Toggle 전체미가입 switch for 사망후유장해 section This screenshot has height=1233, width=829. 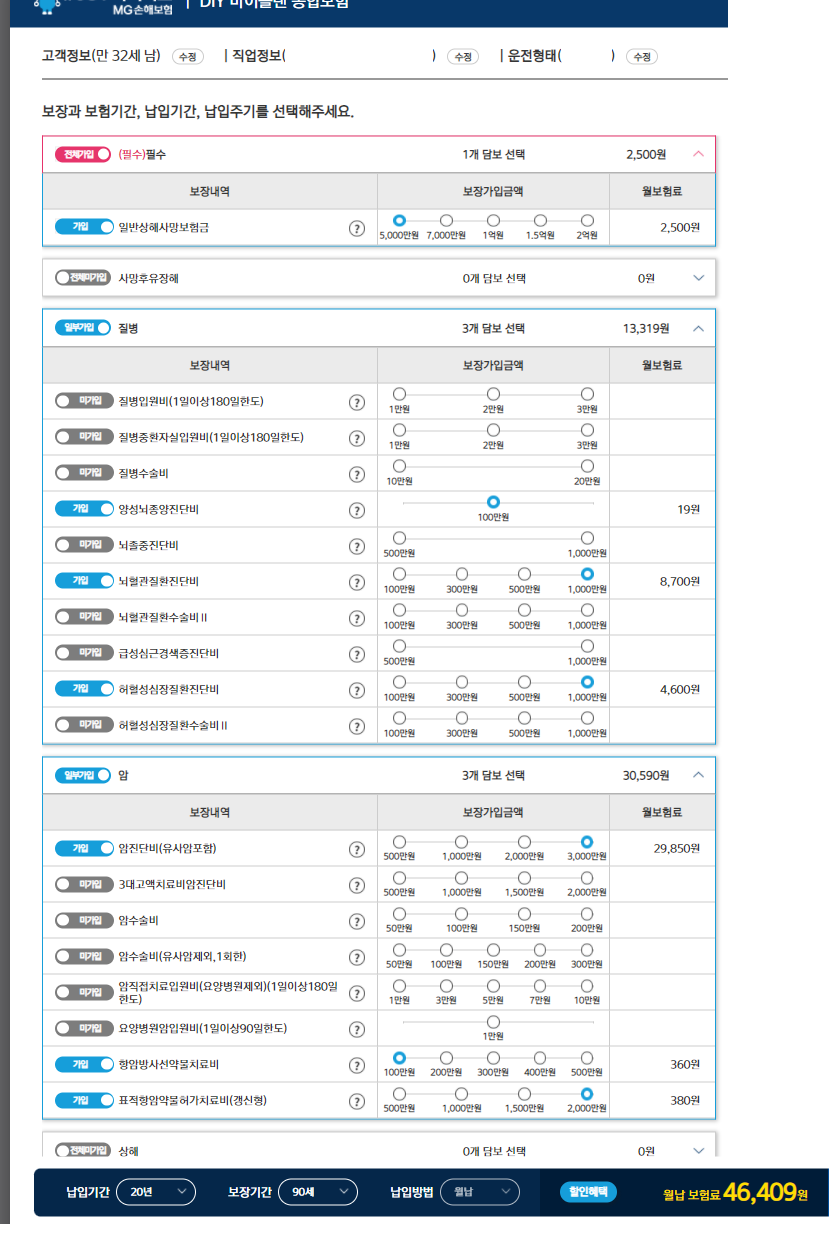tap(82, 278)
